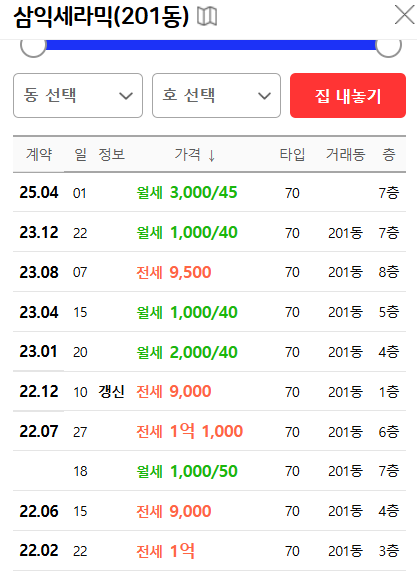The height and width of the screenshot is (571, 417).
Task: Click the 갱신 renewal label
Action: point(111,392)
